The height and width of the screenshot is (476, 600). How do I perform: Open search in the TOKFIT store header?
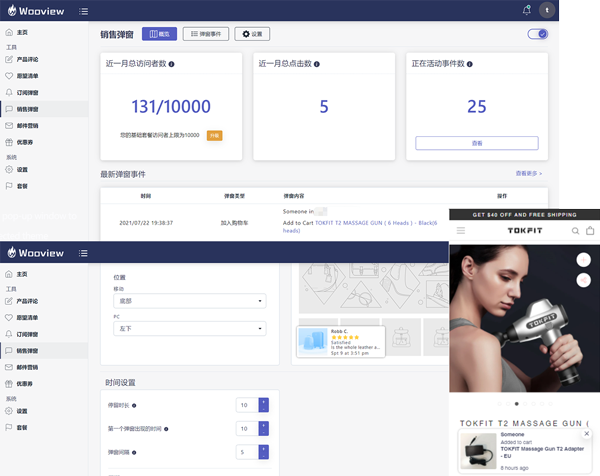(575, 231)
